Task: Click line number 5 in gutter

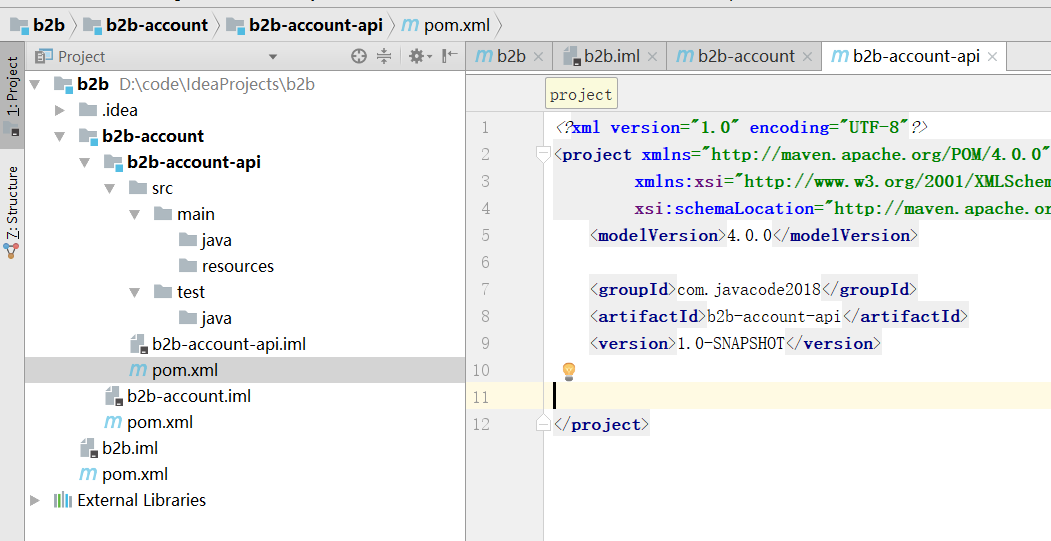Action: tap(485, 236)
